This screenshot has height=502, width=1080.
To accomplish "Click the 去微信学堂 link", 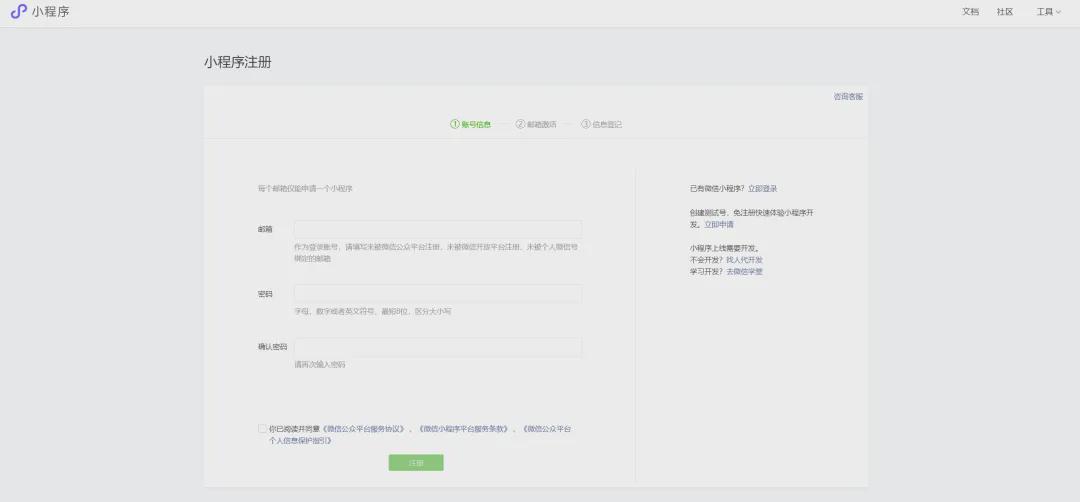I will coord(745,272).
